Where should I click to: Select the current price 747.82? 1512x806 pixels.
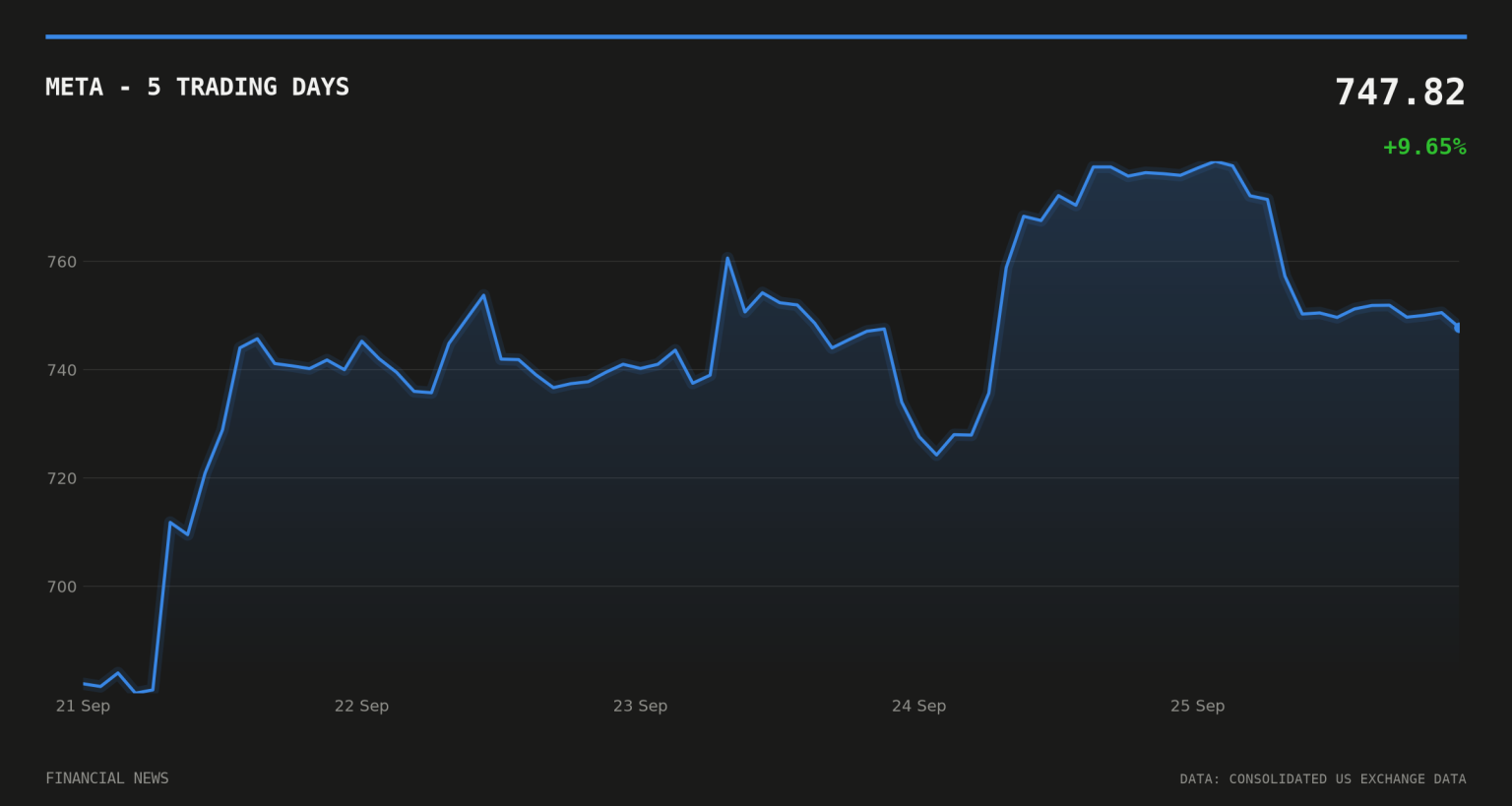pos(1400,93)
